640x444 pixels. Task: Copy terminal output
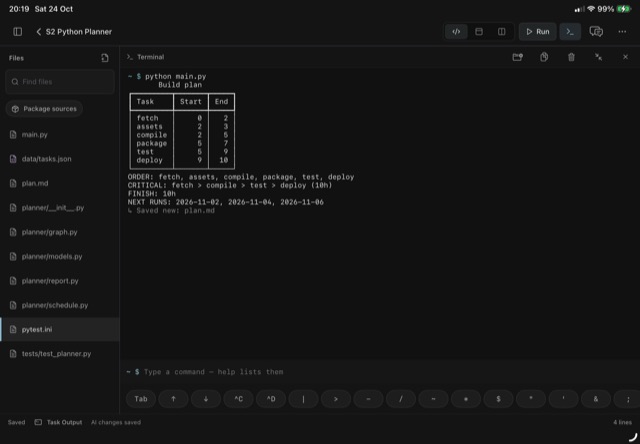pyautogui.click(x=544, y=57)
